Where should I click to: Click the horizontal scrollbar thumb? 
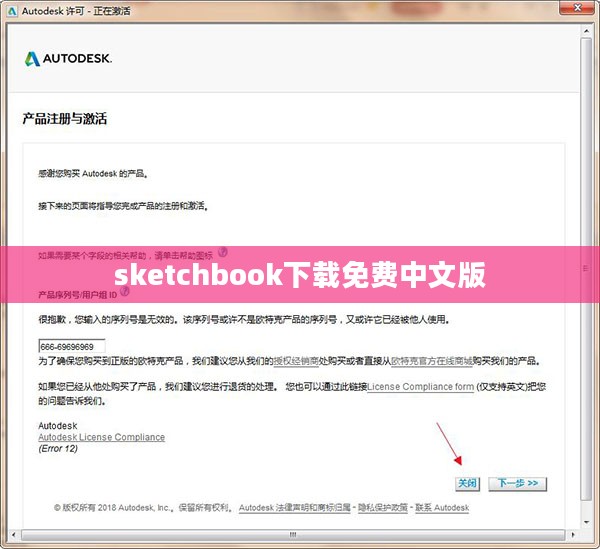click(293, 535)
